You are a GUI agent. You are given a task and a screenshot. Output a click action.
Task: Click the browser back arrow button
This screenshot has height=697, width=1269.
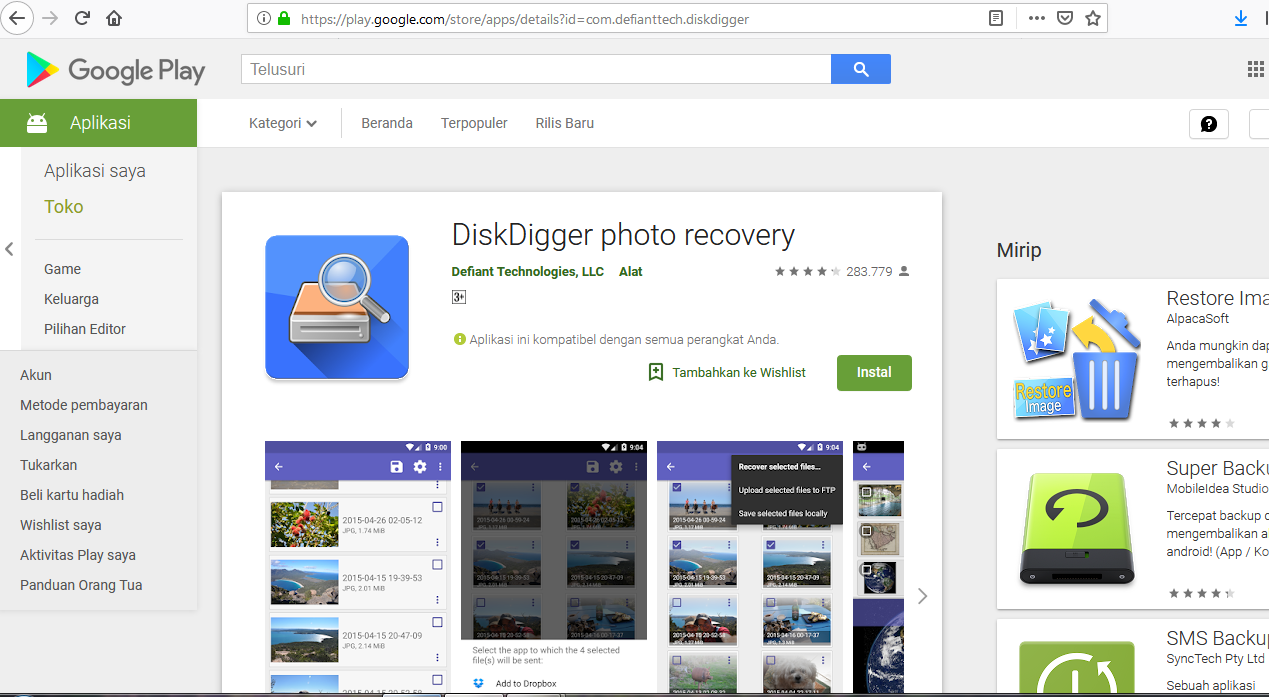click(19, 18)
